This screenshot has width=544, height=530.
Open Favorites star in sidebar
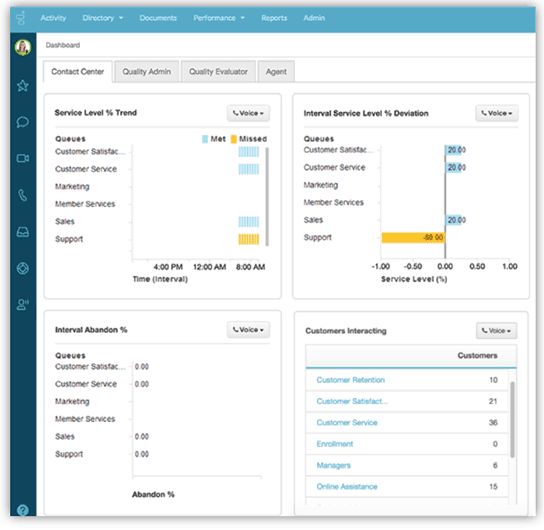[x=23, y=85]
